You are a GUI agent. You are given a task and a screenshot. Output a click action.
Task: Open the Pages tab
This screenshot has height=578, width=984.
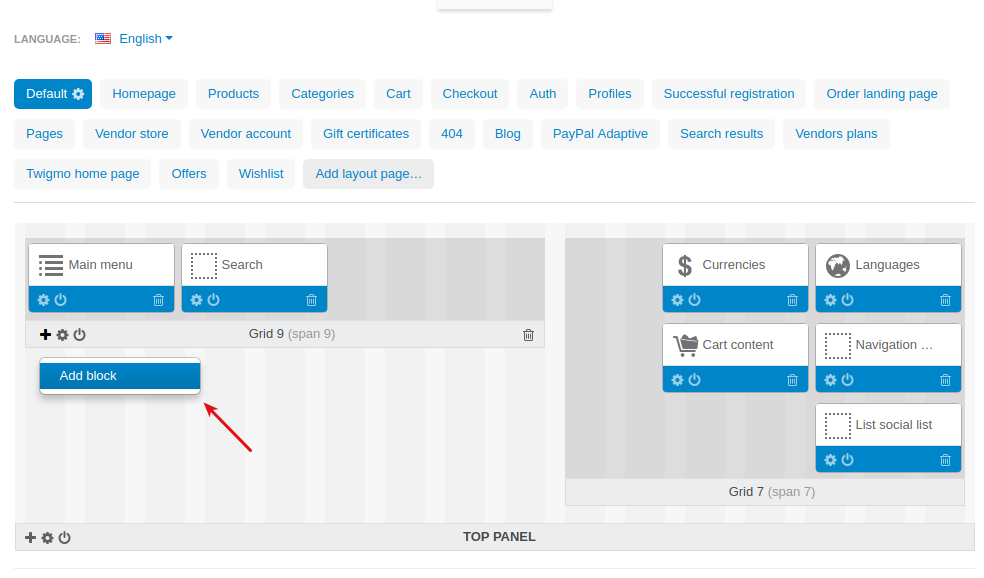[x=45, y=134]
